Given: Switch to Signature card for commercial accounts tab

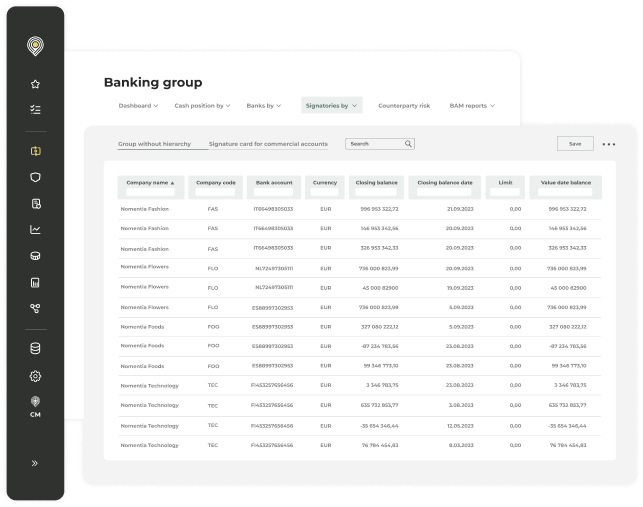Looking at the screenshot, I should [268, 144].
